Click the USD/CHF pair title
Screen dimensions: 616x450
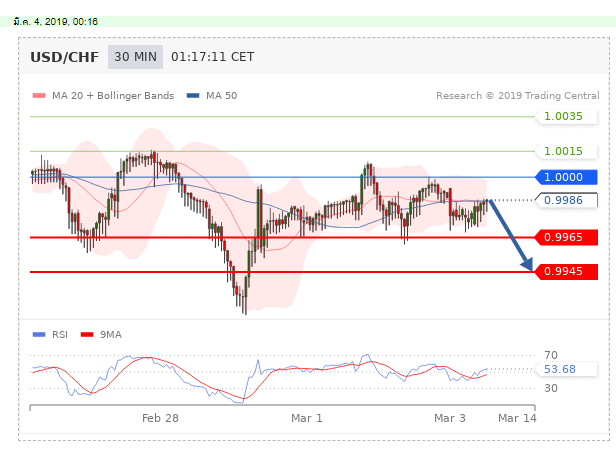(x=64, y=57)
